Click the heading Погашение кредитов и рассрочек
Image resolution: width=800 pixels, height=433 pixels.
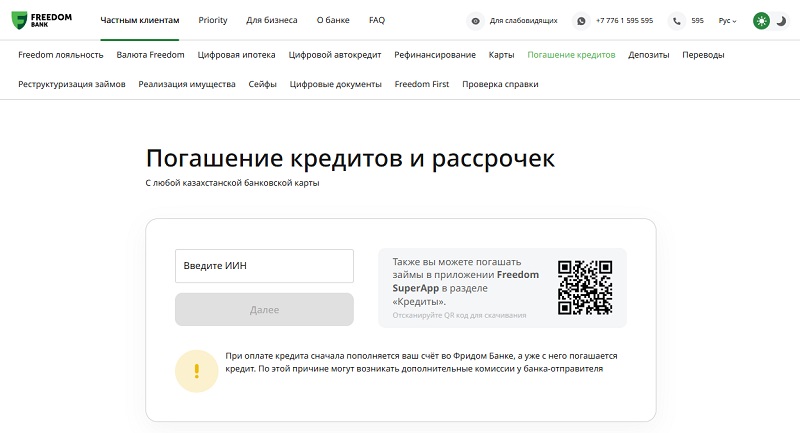350,159
